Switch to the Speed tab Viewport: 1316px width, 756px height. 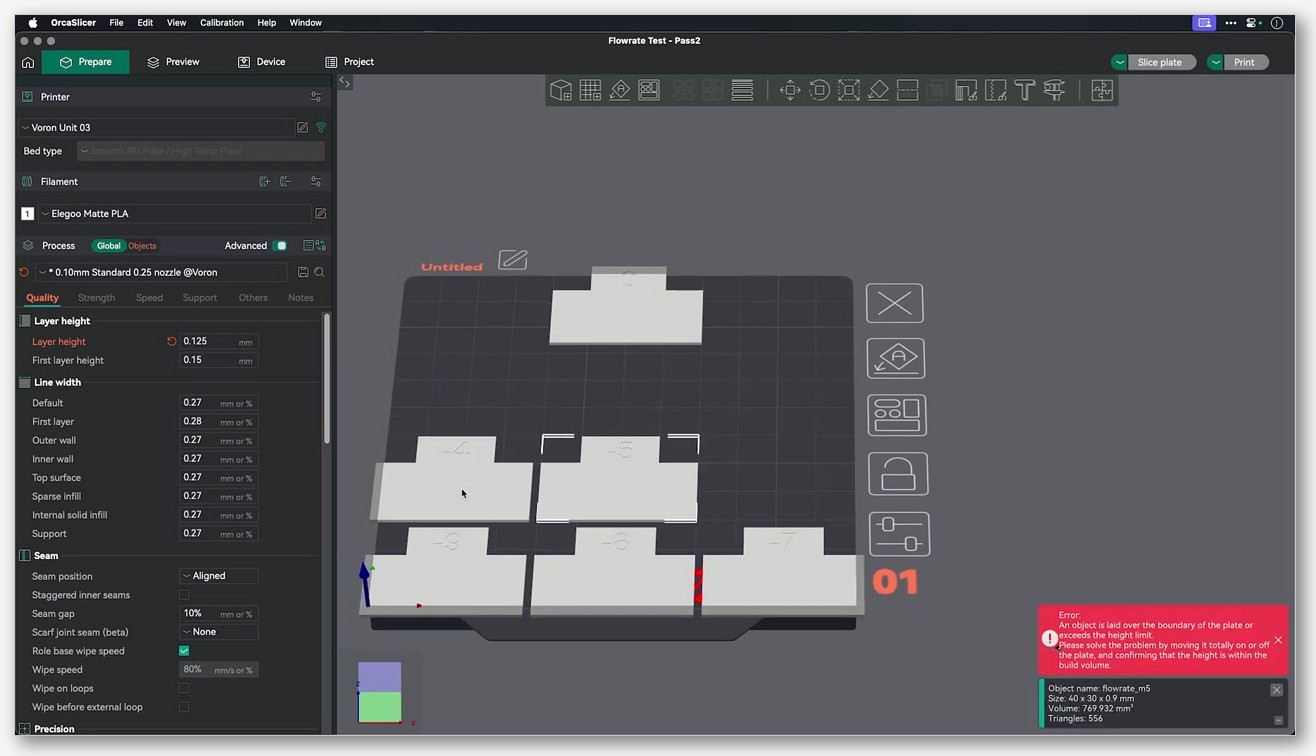tap(149, 298)
